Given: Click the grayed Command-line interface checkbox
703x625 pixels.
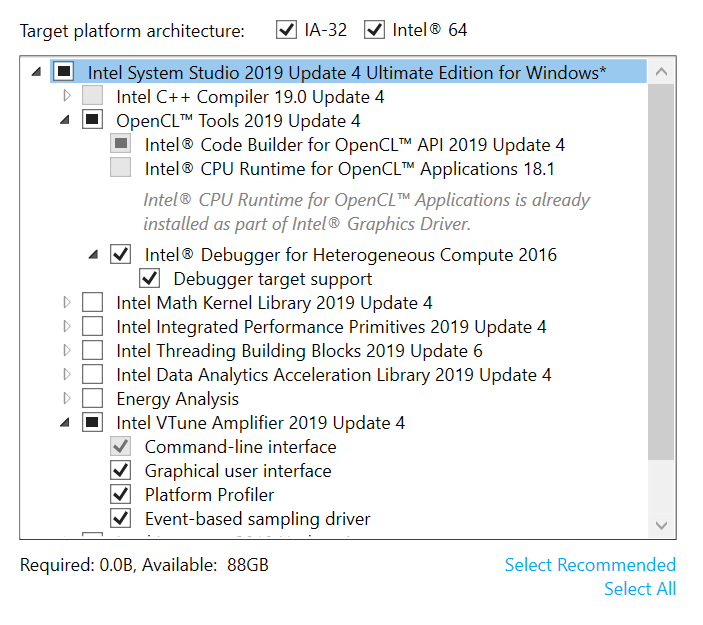Looking at the screenshot, I should 121,446.
